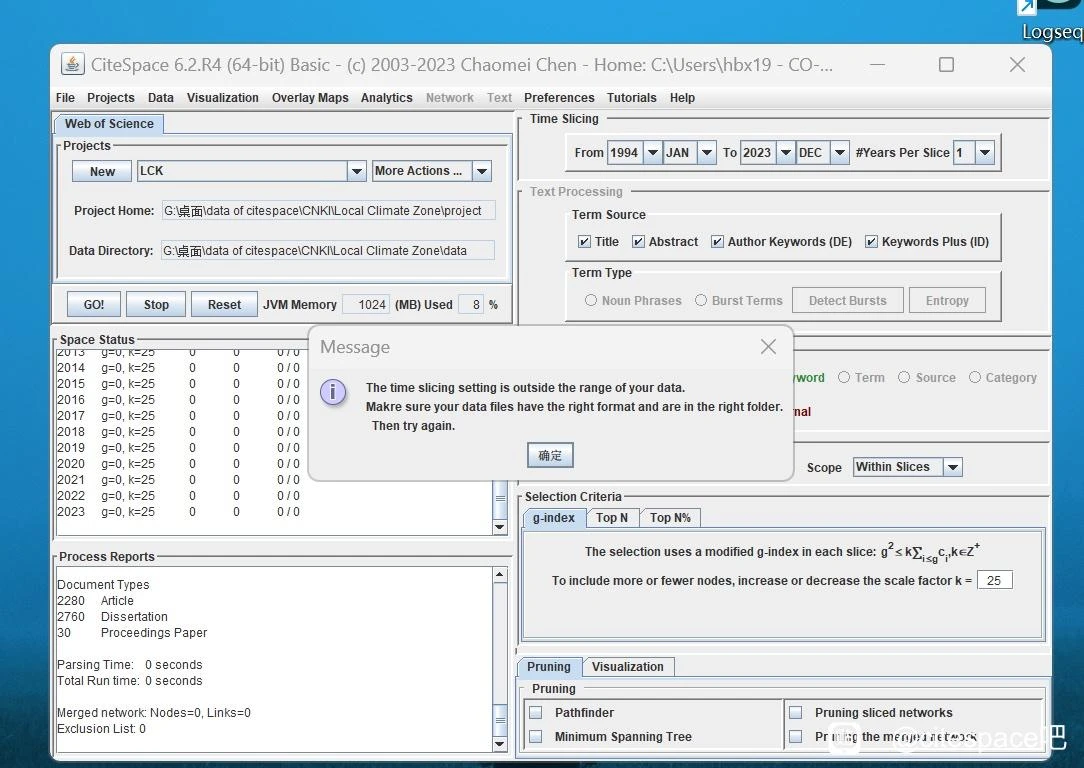This screenshot has width=1084, height=768.
Task: Expand the To month DEC dropdown
Action: [839, 152]
